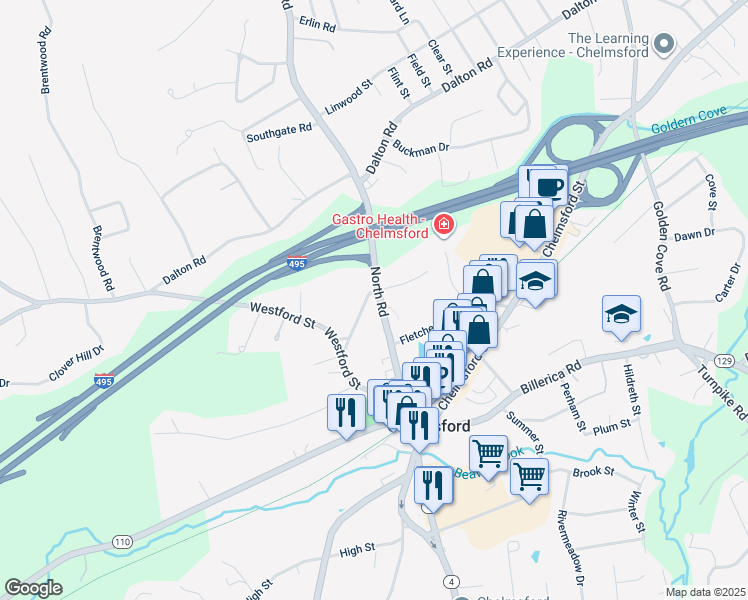The image size is (748, 600).
Task: Open The Learning Experience location pin
Action: pos(664,44)
